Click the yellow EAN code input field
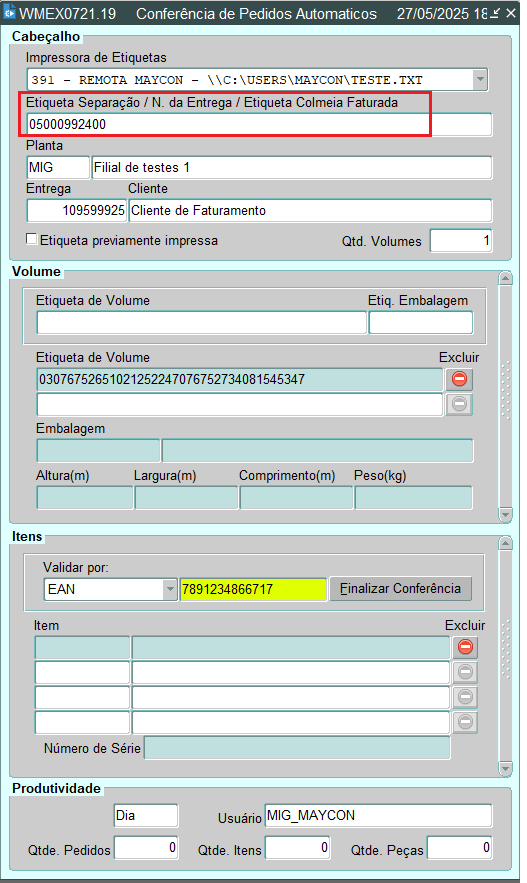 [x=253, y=590]
